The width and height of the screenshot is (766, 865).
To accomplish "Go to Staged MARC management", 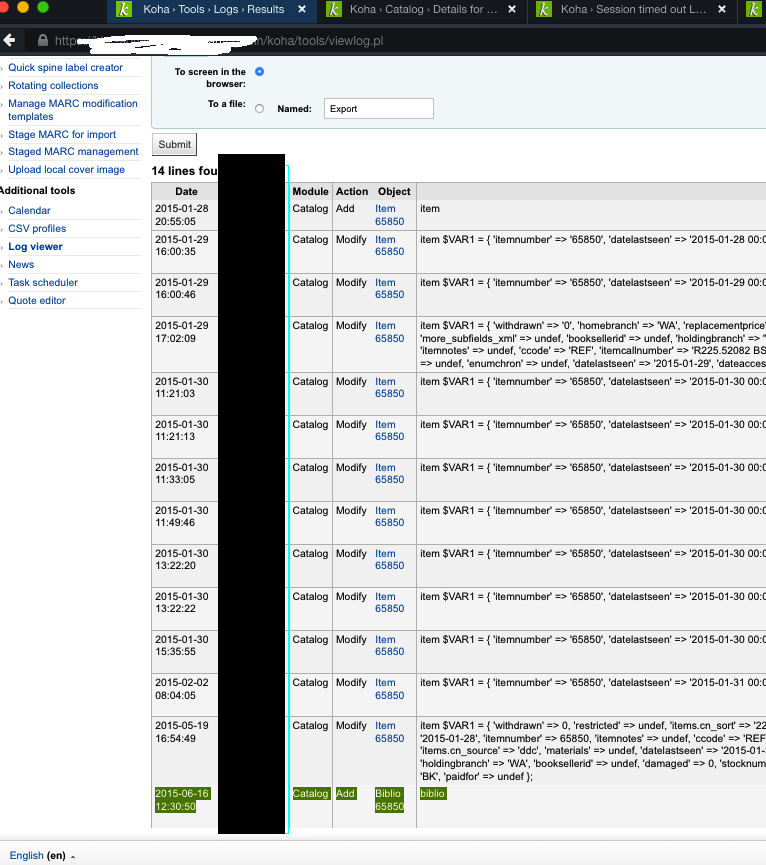I will click(73, 152).
